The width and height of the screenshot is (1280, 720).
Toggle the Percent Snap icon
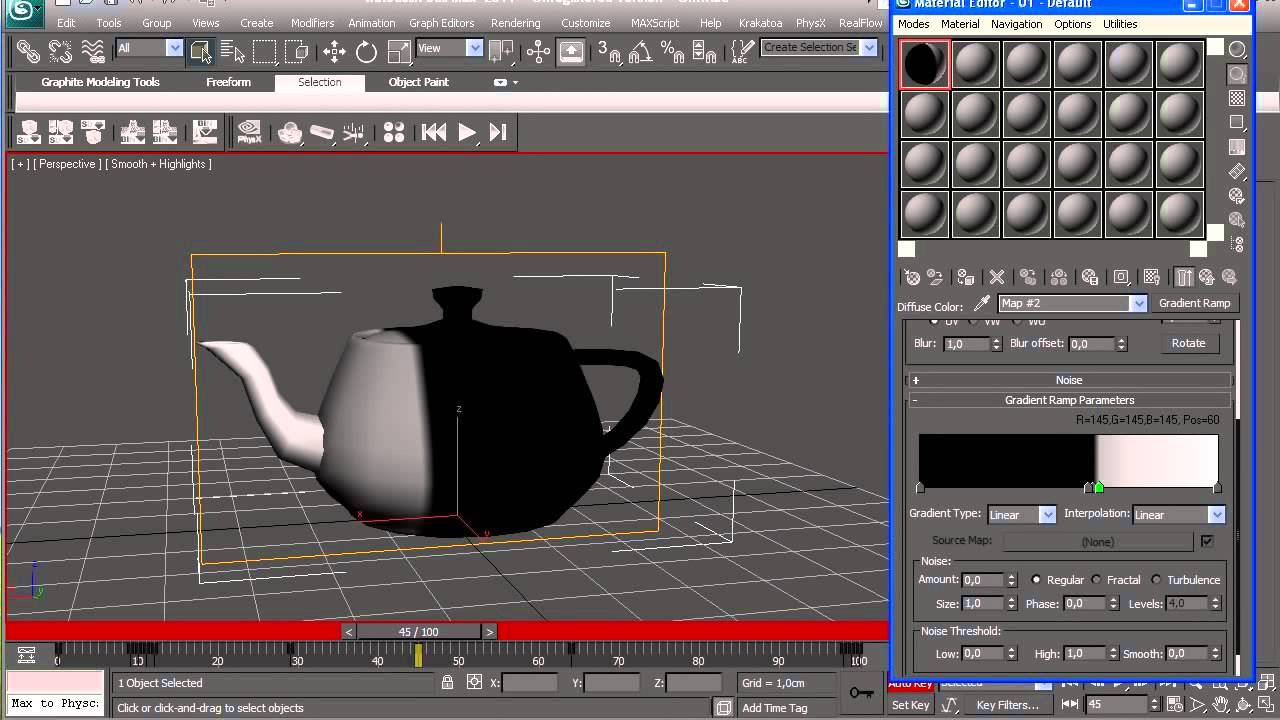click(x=673, y=51)
